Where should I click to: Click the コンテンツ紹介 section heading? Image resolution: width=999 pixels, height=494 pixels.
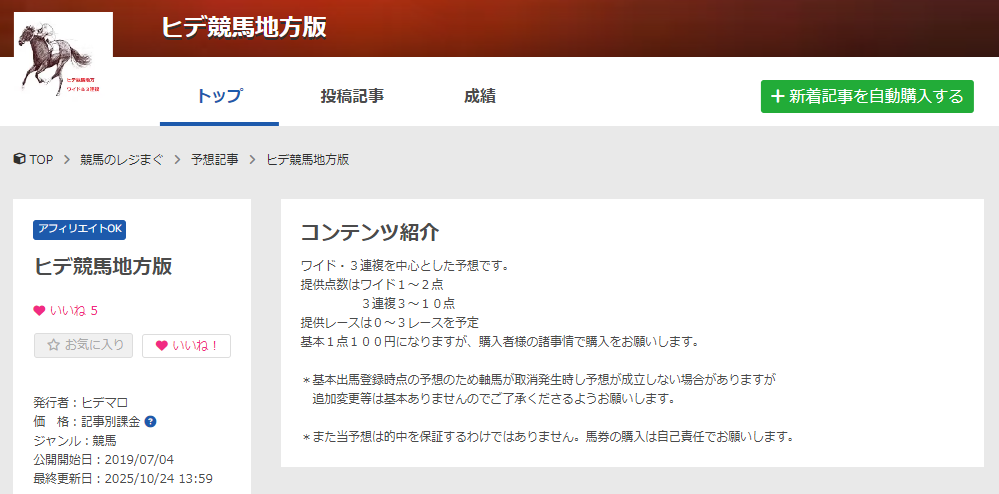coord(369,232)
